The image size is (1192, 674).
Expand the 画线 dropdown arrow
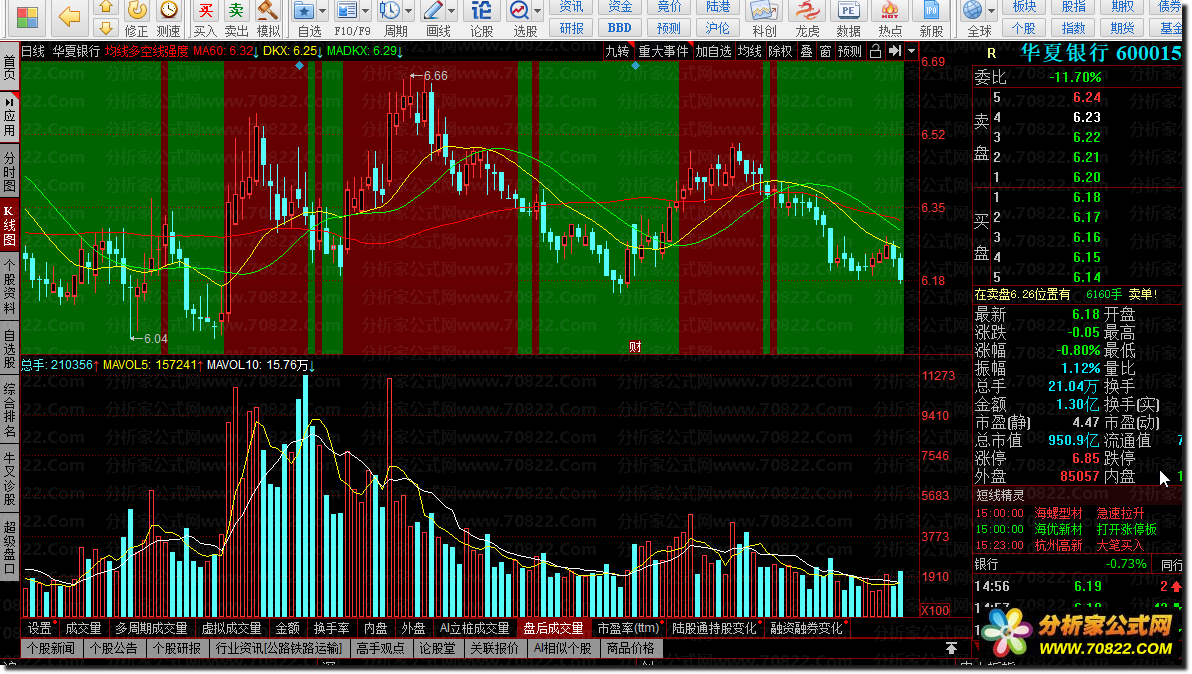point(452,11)
